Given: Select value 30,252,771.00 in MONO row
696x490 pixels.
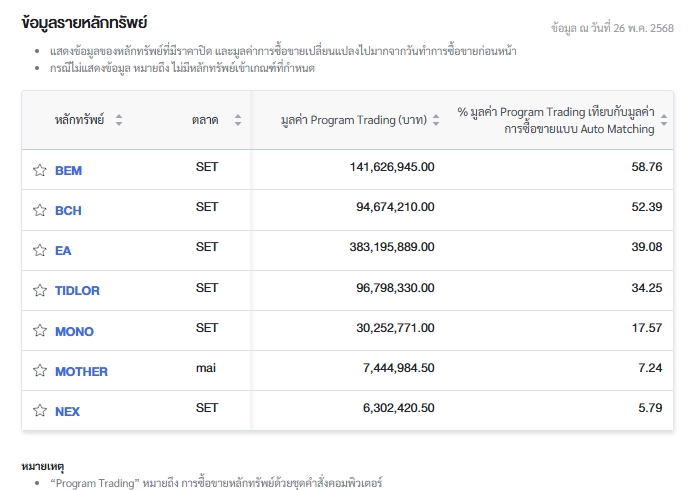Looking at the screenshot, I should coord(395,328).
